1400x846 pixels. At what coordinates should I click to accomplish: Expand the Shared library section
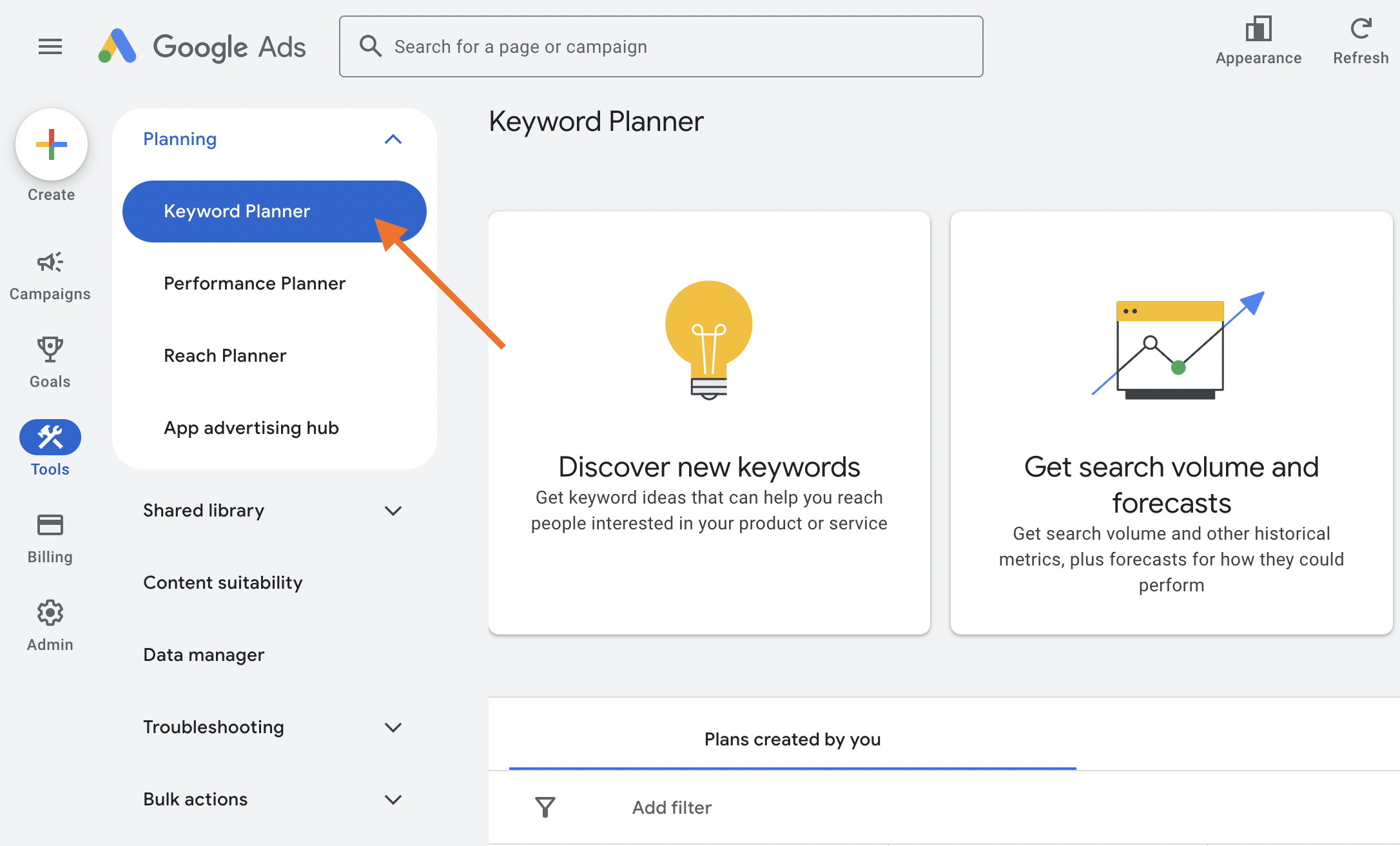pyautogui.click(x=394, y=510)
